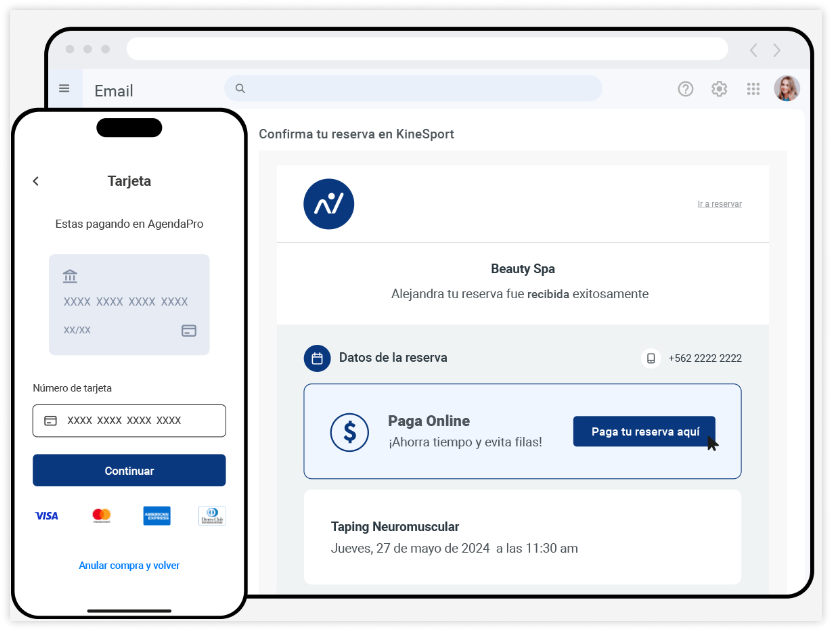Select the Mastercard logo
Image resolution: width=832 pixels, height=631 pixels.
coord(101,515)
